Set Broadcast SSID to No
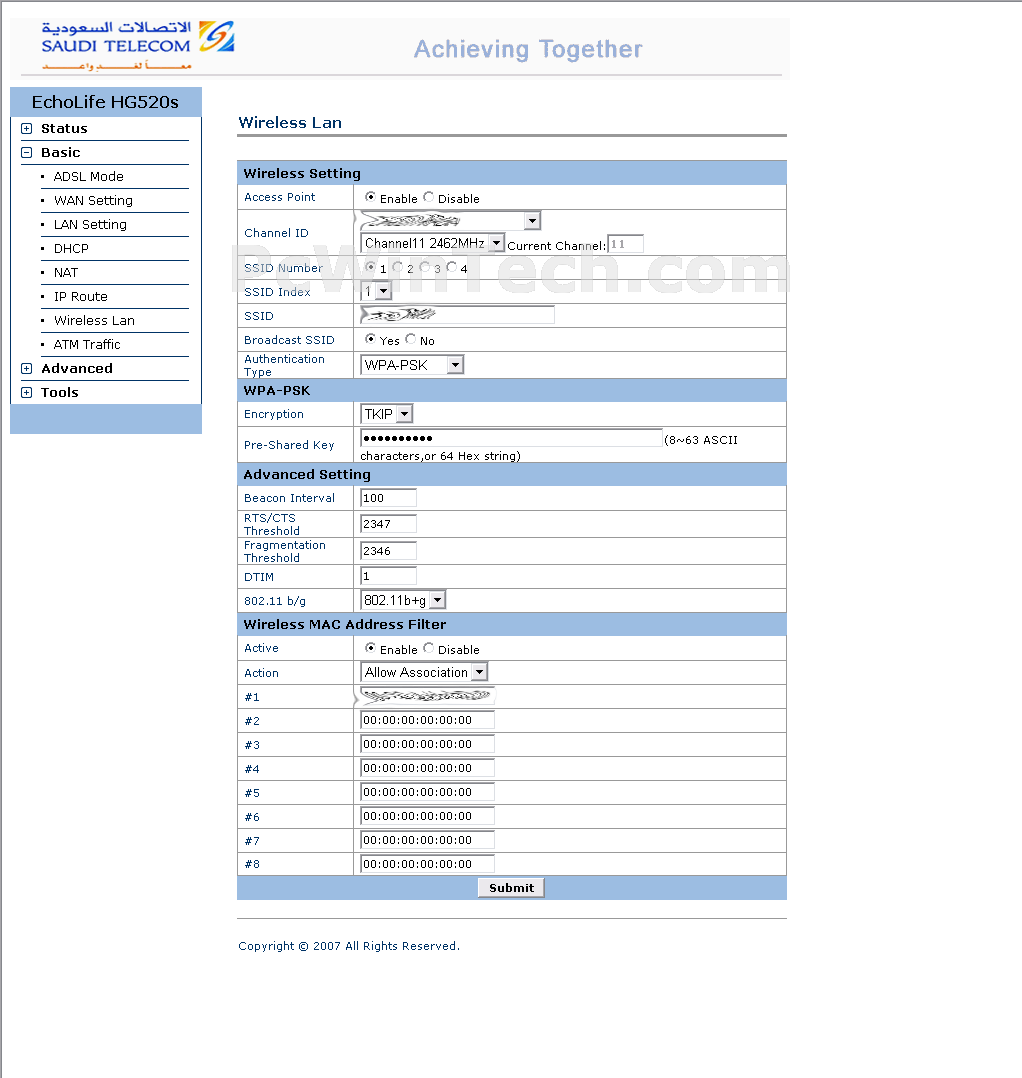The width and height of the screenshot is (1022, 1078). point(411,339)
